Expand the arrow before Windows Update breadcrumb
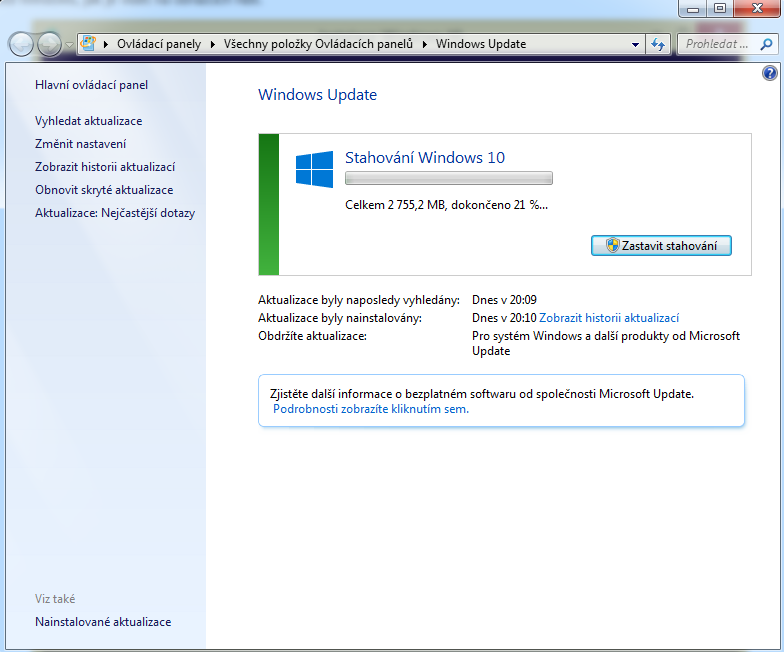Image resolution: width=784 pixels, height=652 pixels. pyautogui.click(x=425, y=44)
